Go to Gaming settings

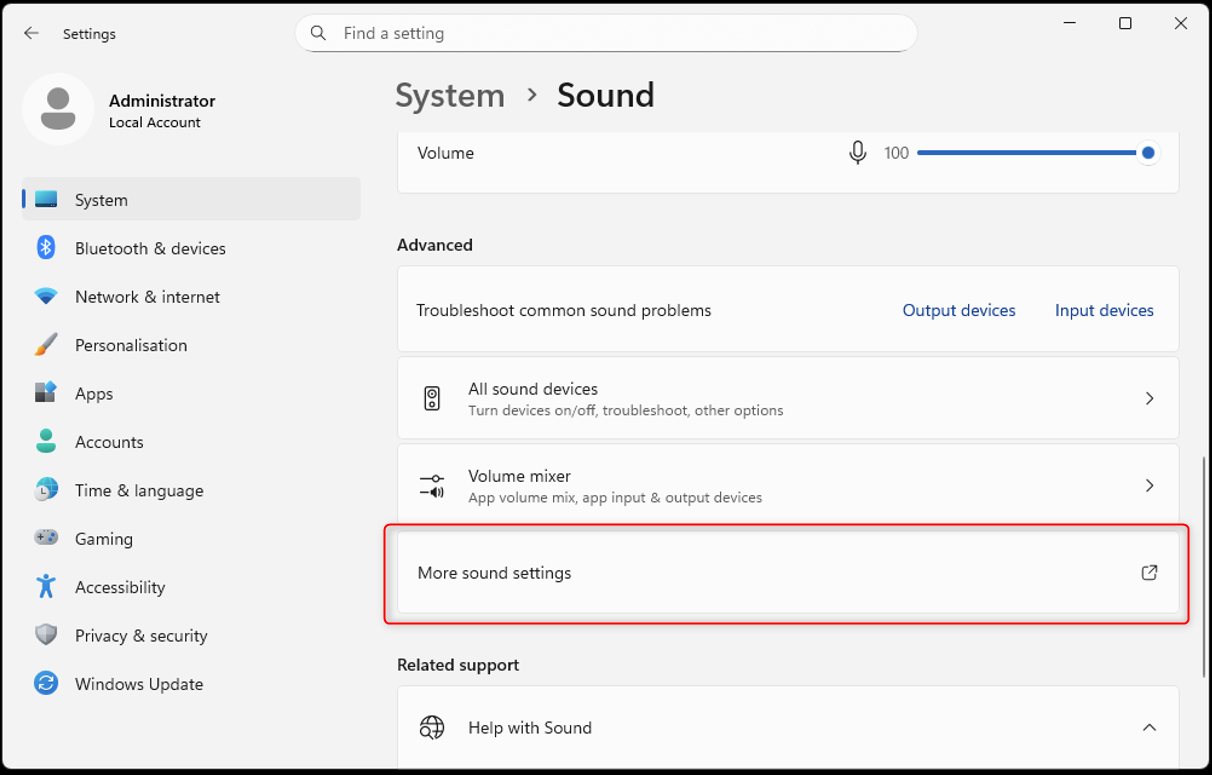pos(192,538)
